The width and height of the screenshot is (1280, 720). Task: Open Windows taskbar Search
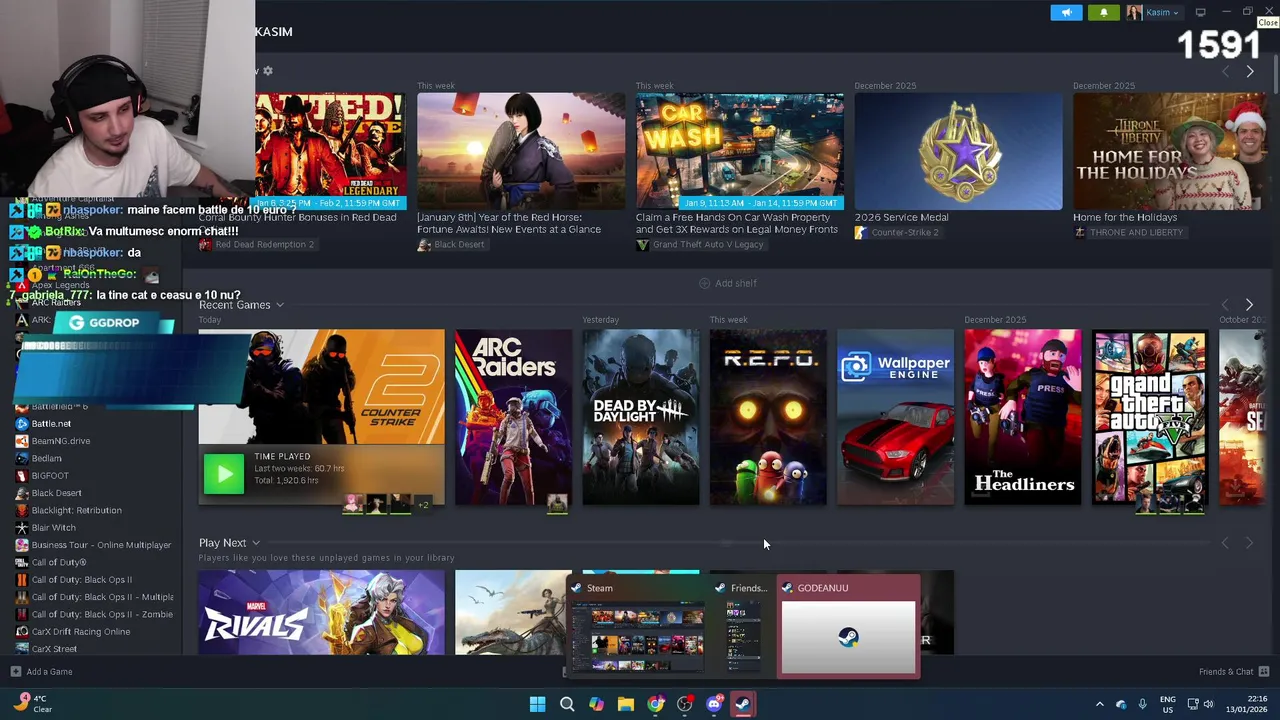coord(567,705)
